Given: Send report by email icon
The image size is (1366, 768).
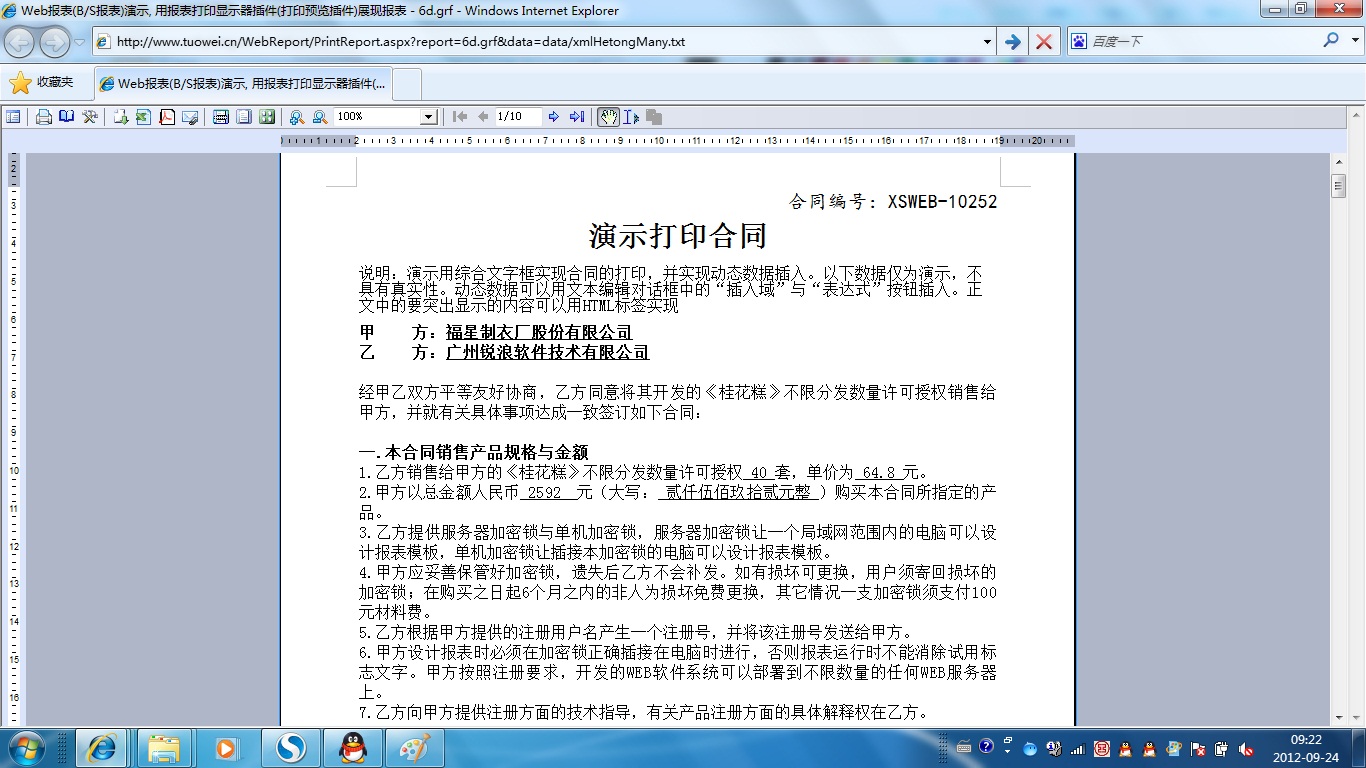Looking at the screenshot, I should (x=190, y=117).
